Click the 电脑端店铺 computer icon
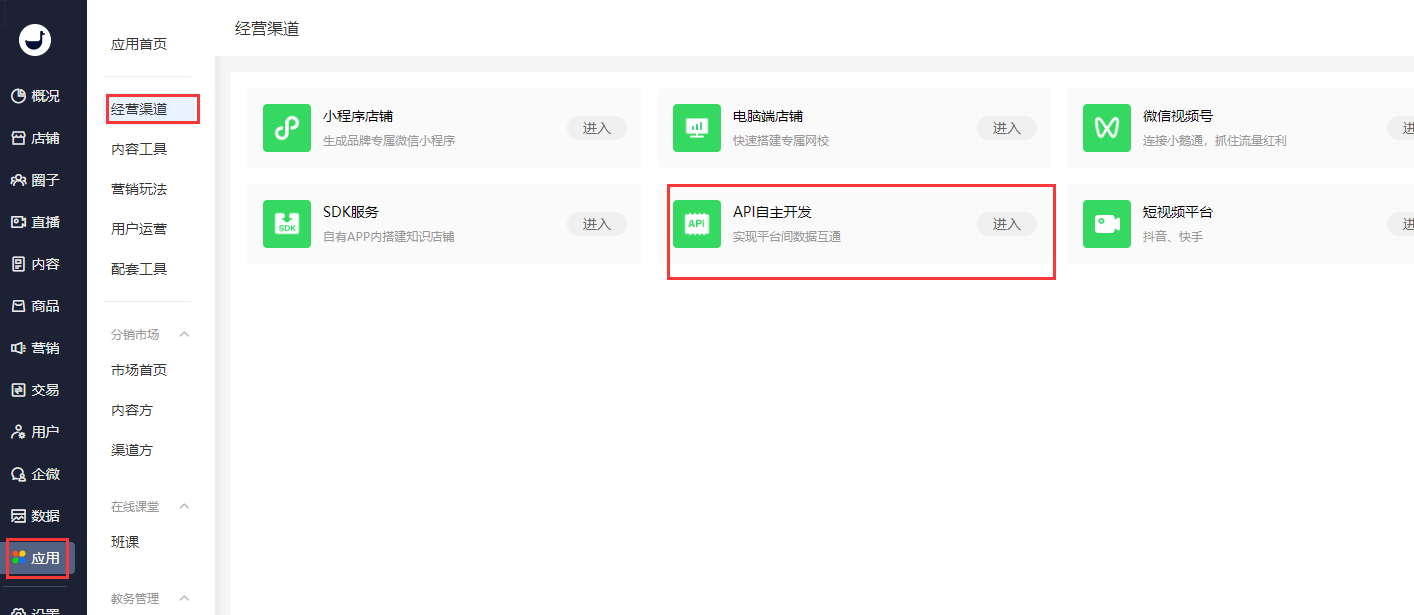This screenshot has height=615, width=1414. coord(697,128)
